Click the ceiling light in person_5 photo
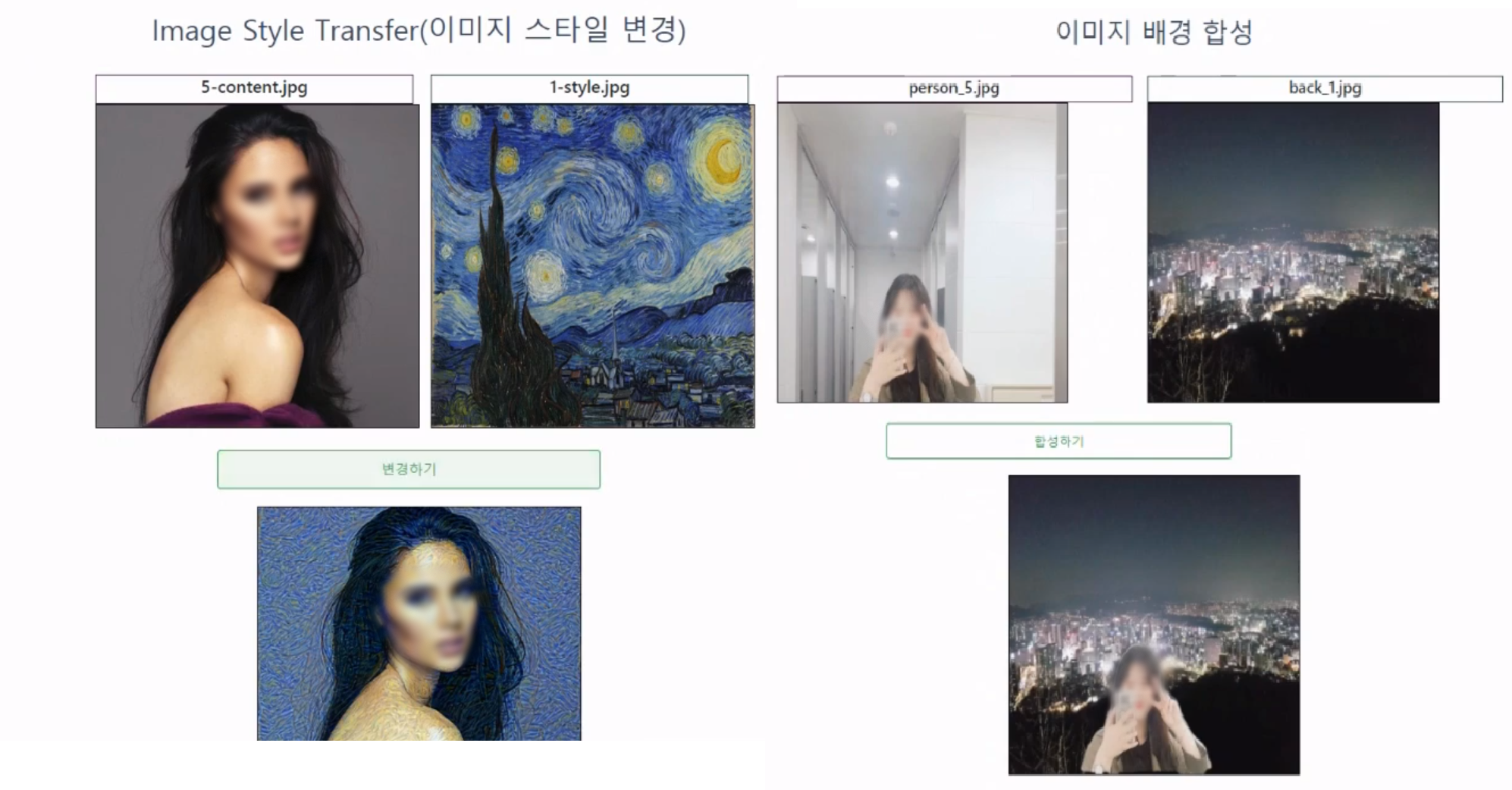The image size is (1512, 790). tap(892, 181)
